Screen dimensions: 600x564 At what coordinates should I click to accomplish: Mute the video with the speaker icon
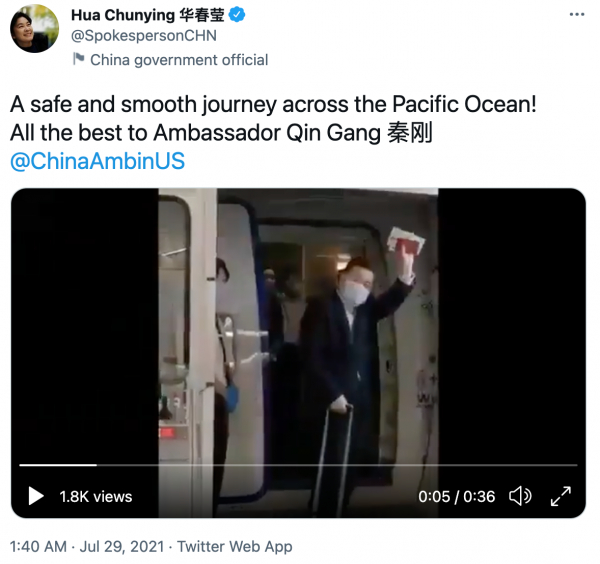520,496
